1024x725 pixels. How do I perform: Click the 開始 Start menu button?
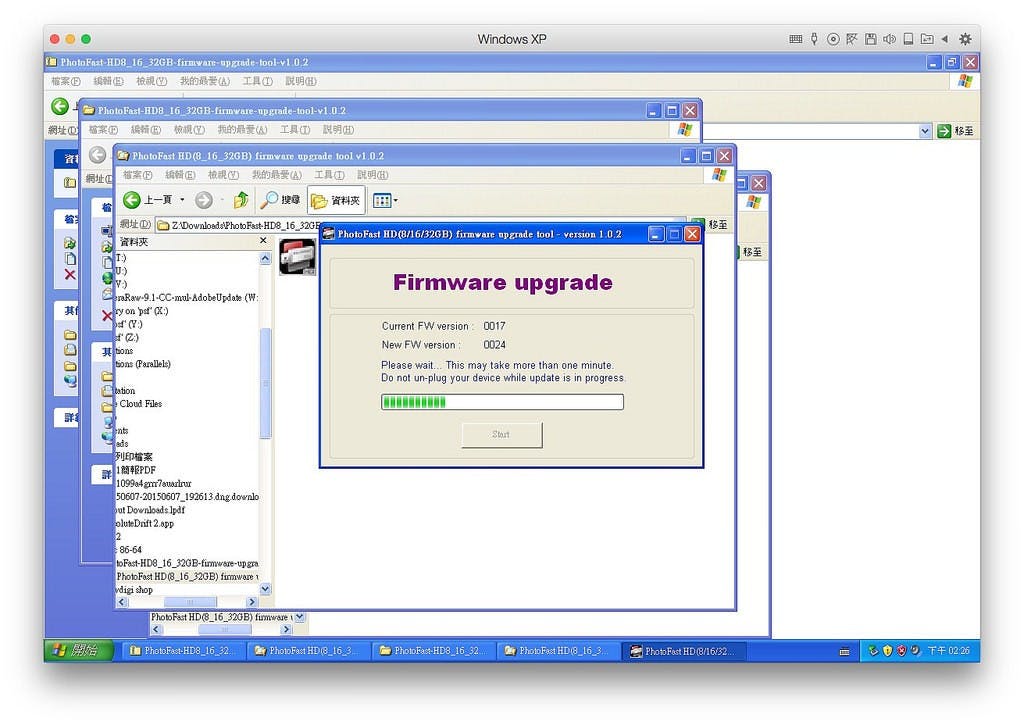[80, 651]
